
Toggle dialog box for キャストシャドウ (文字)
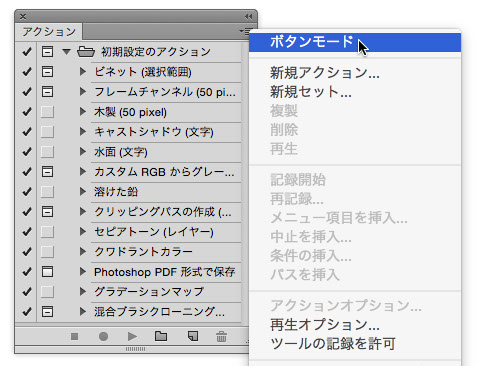click(x=47, y=132)
